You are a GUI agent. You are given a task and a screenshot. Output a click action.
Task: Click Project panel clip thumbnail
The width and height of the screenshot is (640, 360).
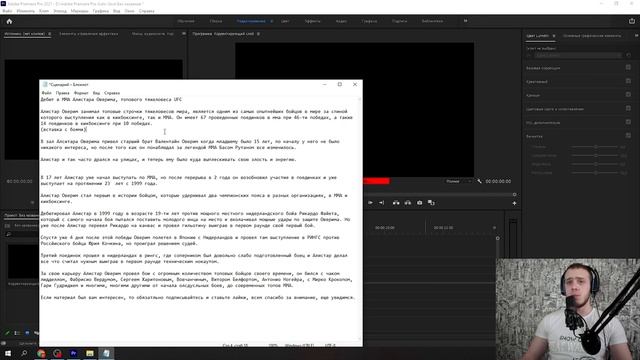click(x=23, y=262)
